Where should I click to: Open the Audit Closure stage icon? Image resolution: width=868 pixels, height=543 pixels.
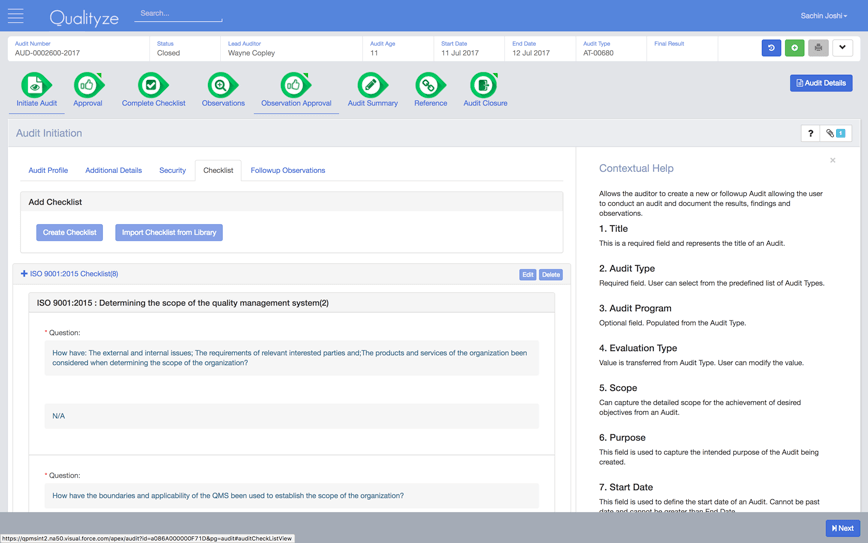point(485,85)
